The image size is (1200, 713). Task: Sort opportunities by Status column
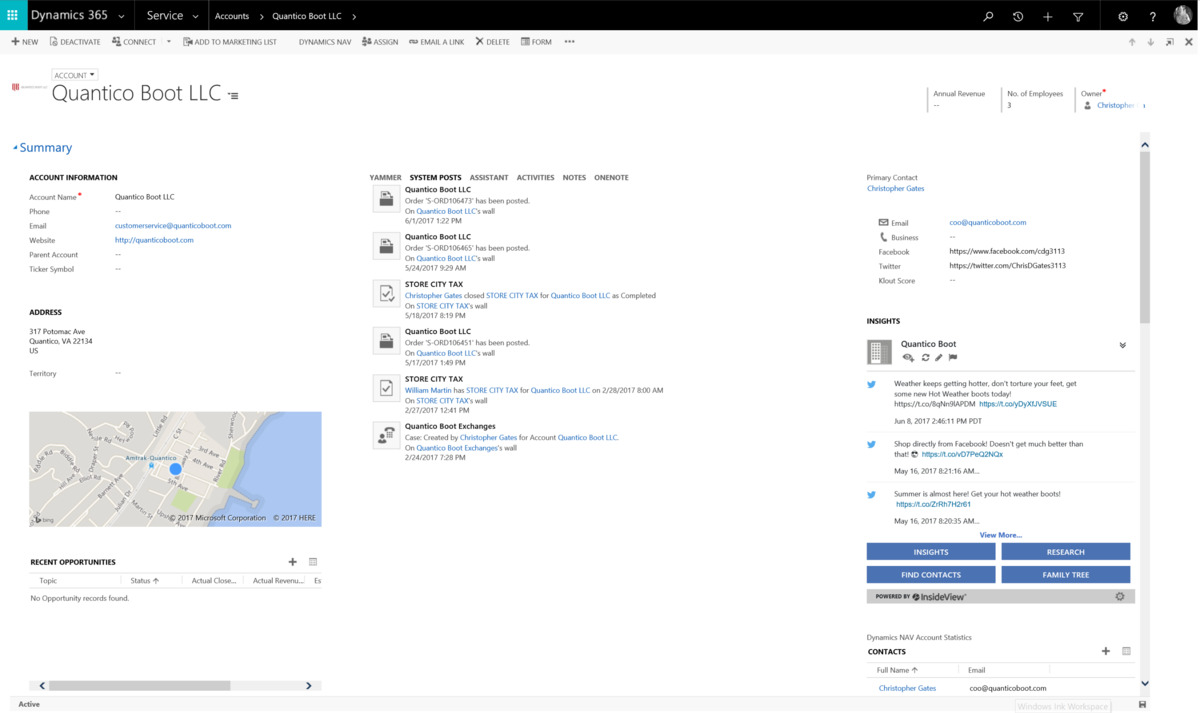click(145, 580)
